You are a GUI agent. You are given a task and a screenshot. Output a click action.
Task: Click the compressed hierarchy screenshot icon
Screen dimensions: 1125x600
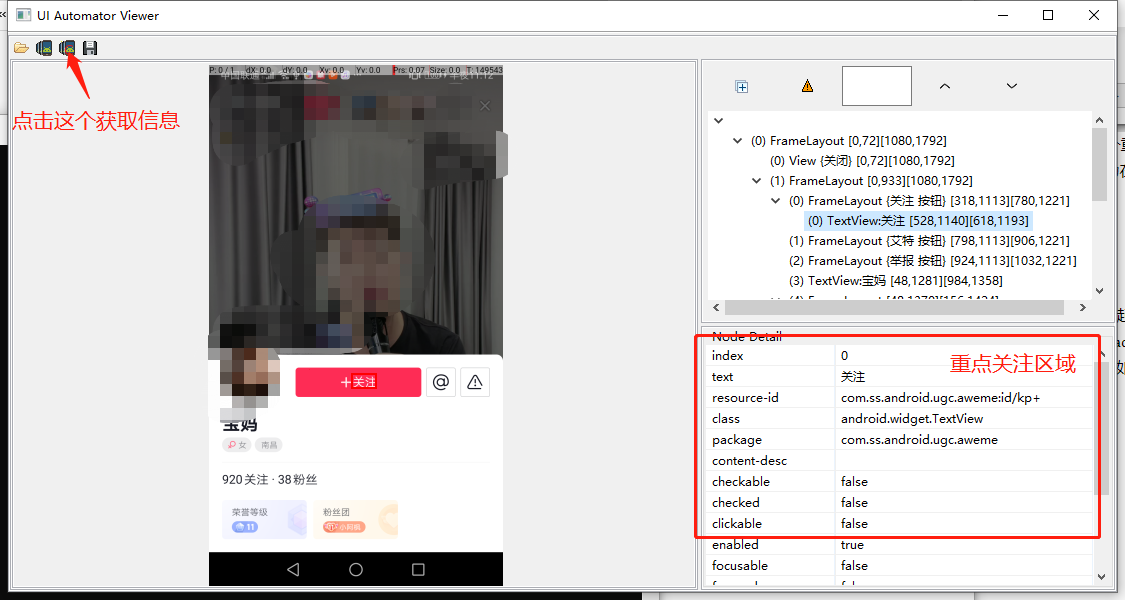(x=67, y=48)
